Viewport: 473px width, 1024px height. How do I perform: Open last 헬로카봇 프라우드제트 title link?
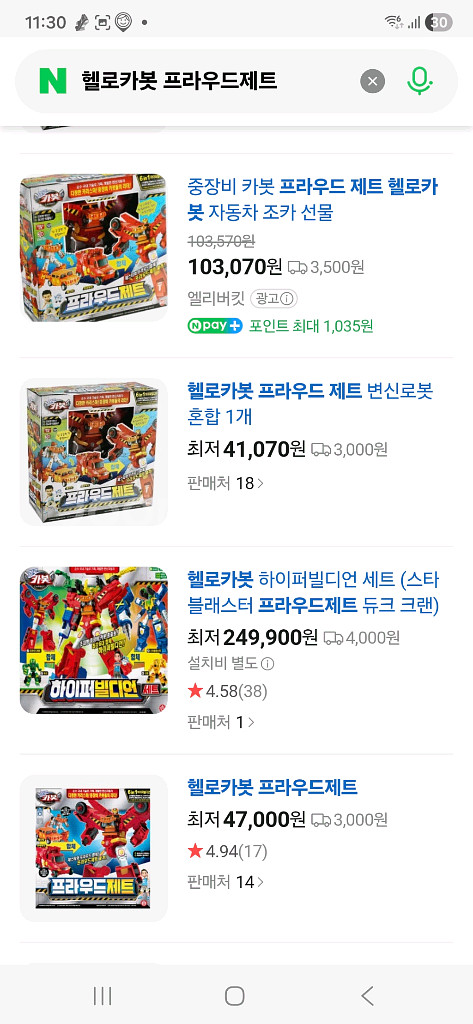click(272, 787)
